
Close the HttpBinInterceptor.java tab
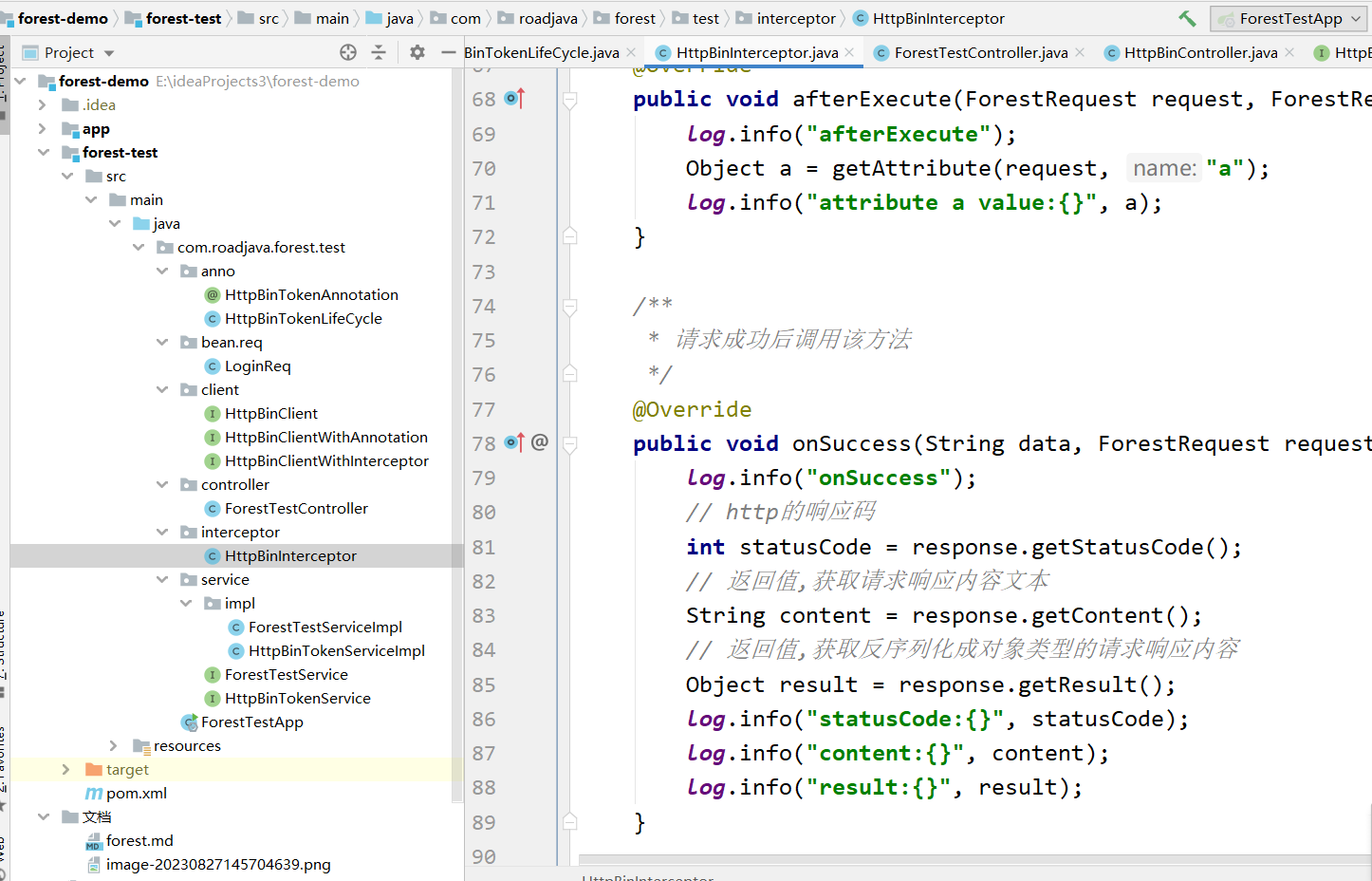click(x=849, y=53)
